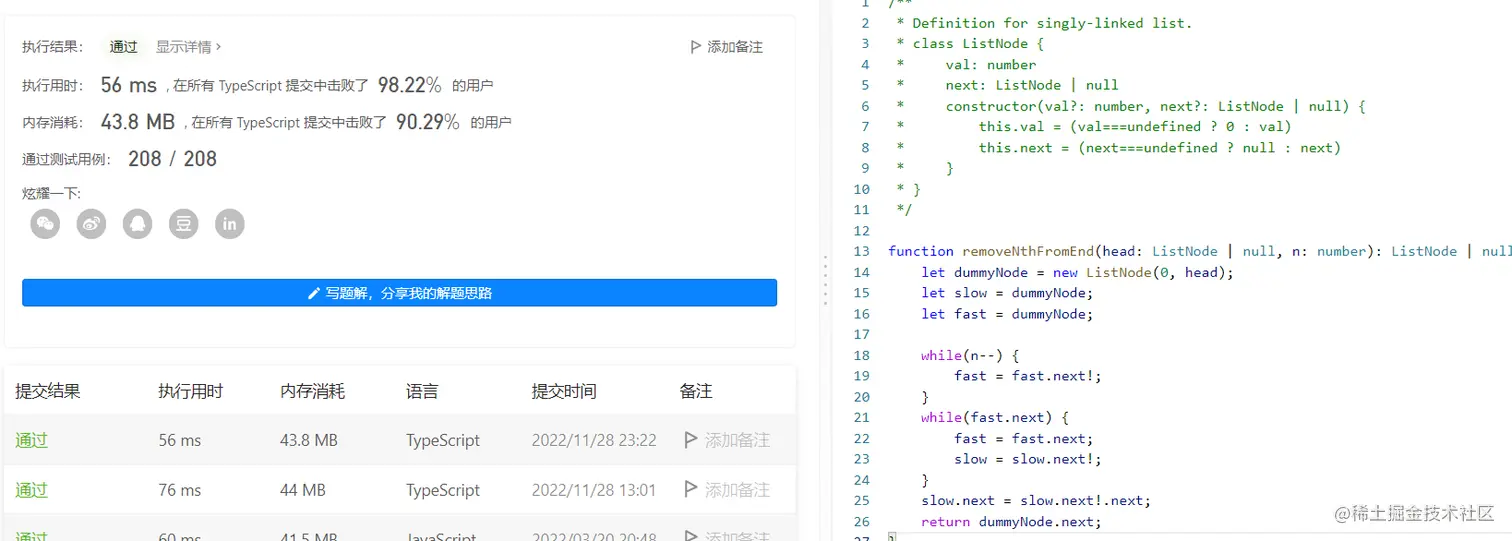Click the 执行用时 column header
This screenshot has width=1512, height=541.
point(190,391)
